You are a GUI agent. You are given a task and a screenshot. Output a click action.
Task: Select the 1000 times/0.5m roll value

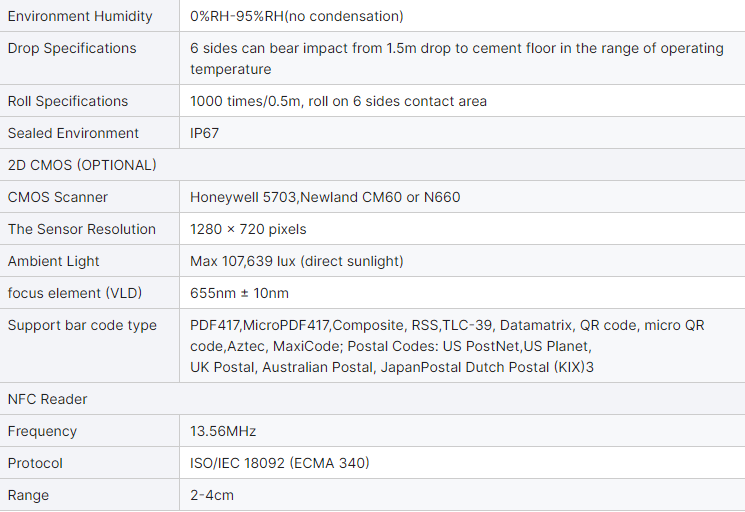pyautogui.click(x=338, y=101)
